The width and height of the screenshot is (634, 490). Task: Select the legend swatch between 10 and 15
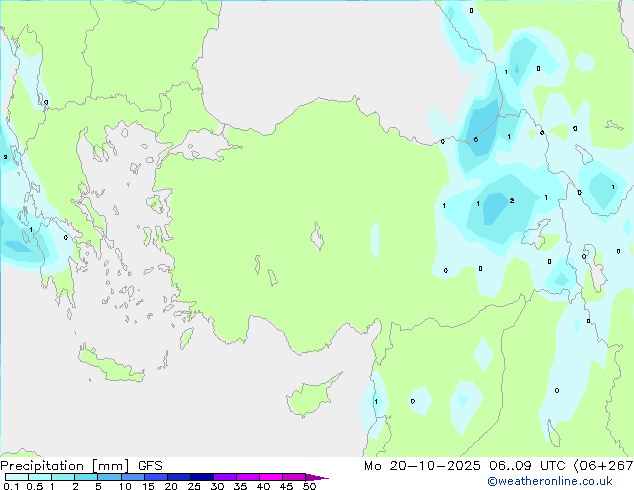tap(132, 477)
